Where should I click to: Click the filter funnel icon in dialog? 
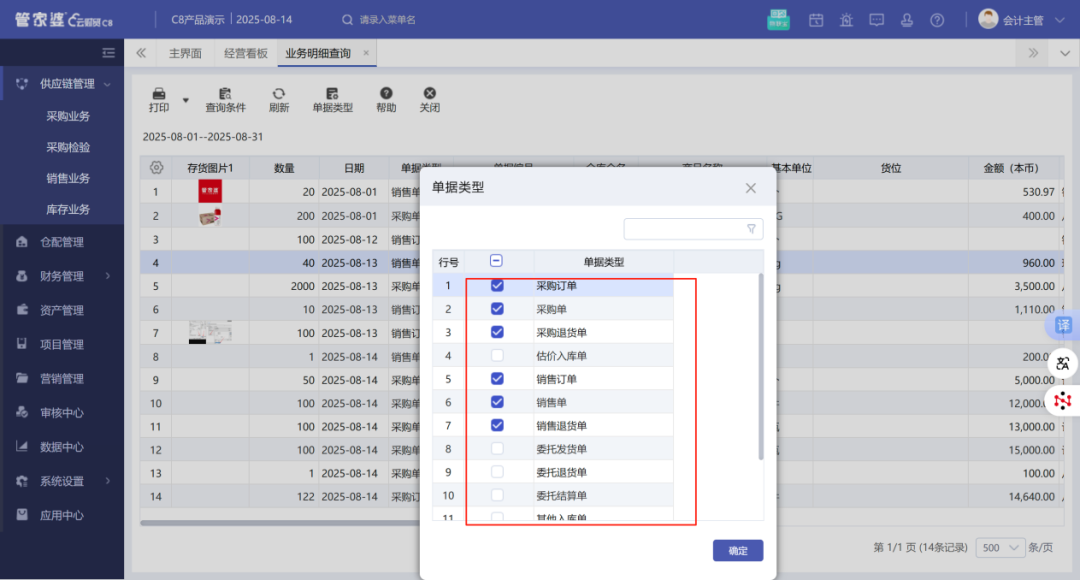tap(751, 229)
